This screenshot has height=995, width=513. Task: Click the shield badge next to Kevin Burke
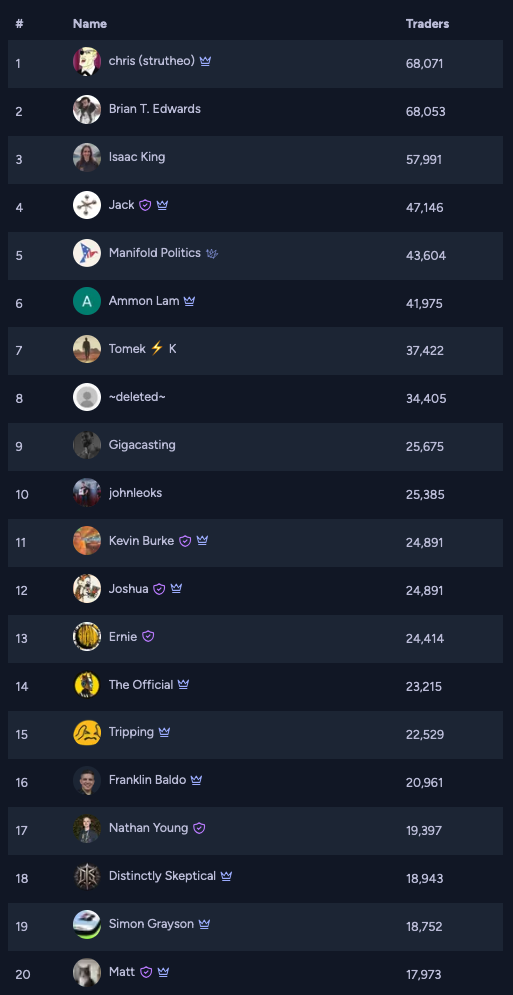click(185, 541)
